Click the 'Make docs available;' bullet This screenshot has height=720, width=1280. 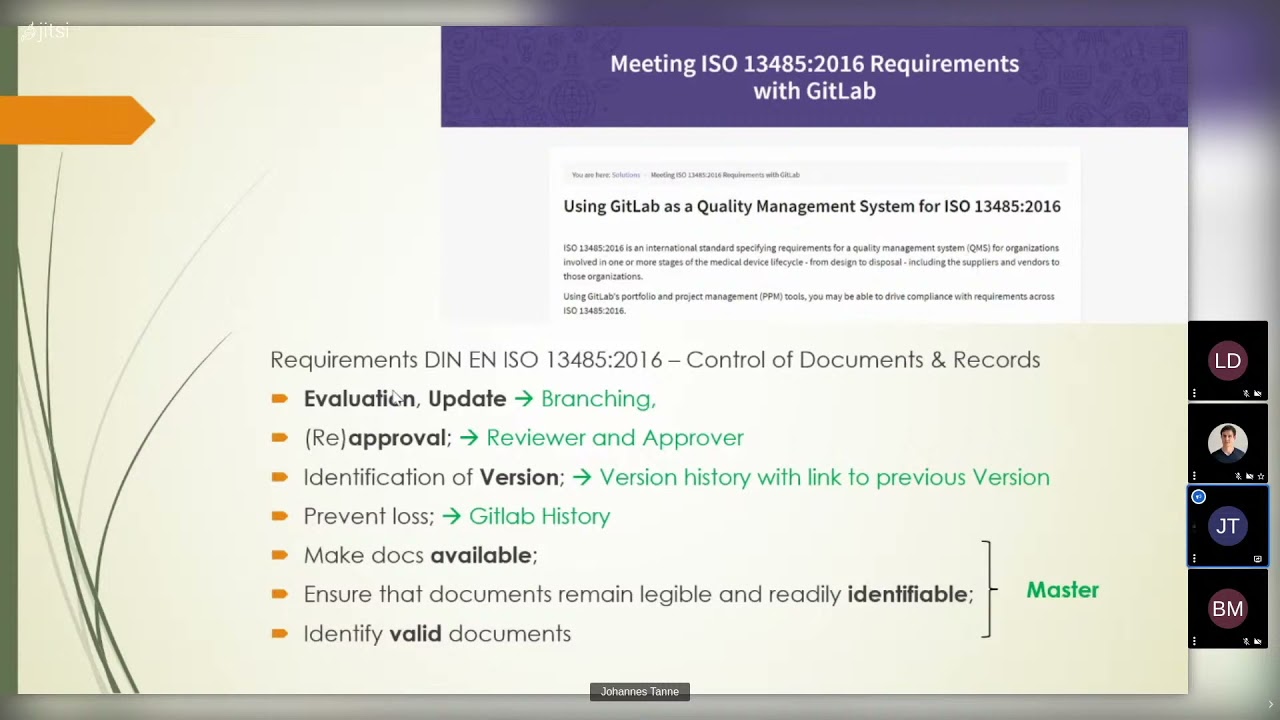[x=421, y=555]
